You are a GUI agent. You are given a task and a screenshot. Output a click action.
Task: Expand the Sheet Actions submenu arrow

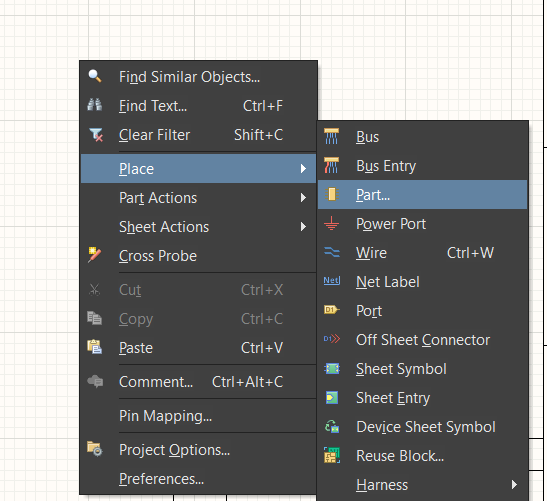pyautogui.click(x=303, y=227)
